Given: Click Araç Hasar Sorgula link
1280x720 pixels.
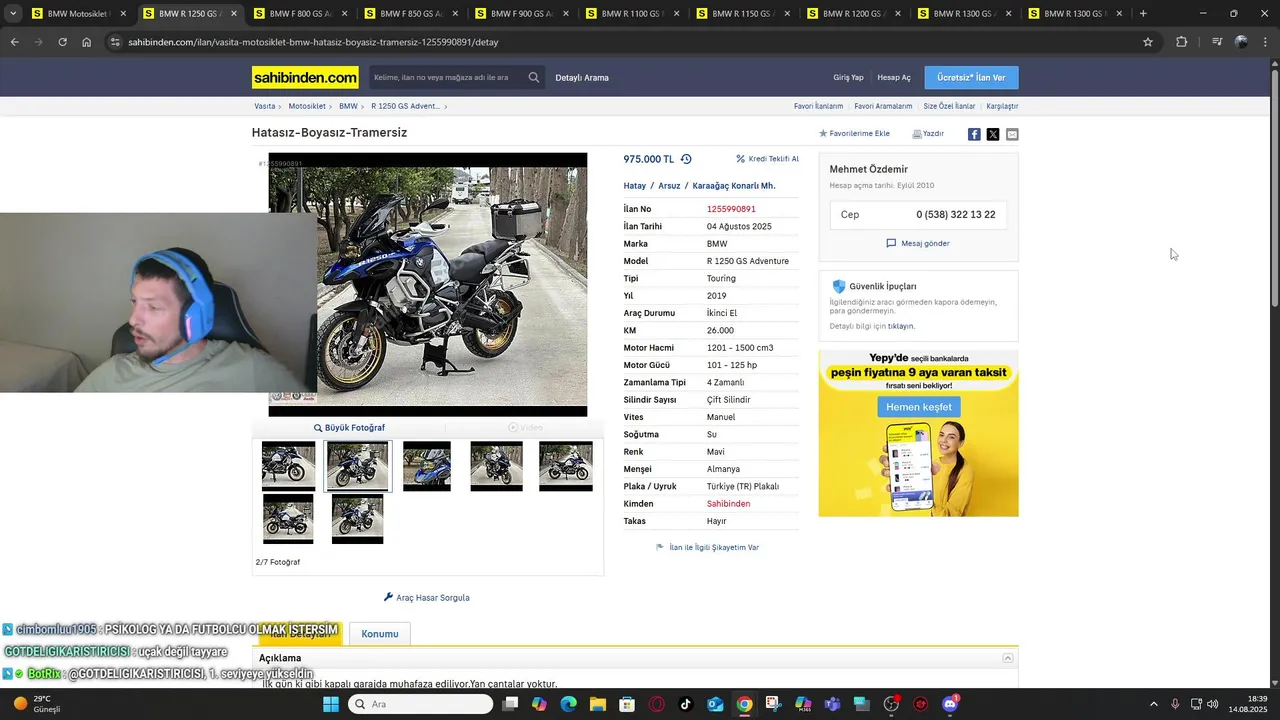Looking at the screenshot, I should (427, 598).
